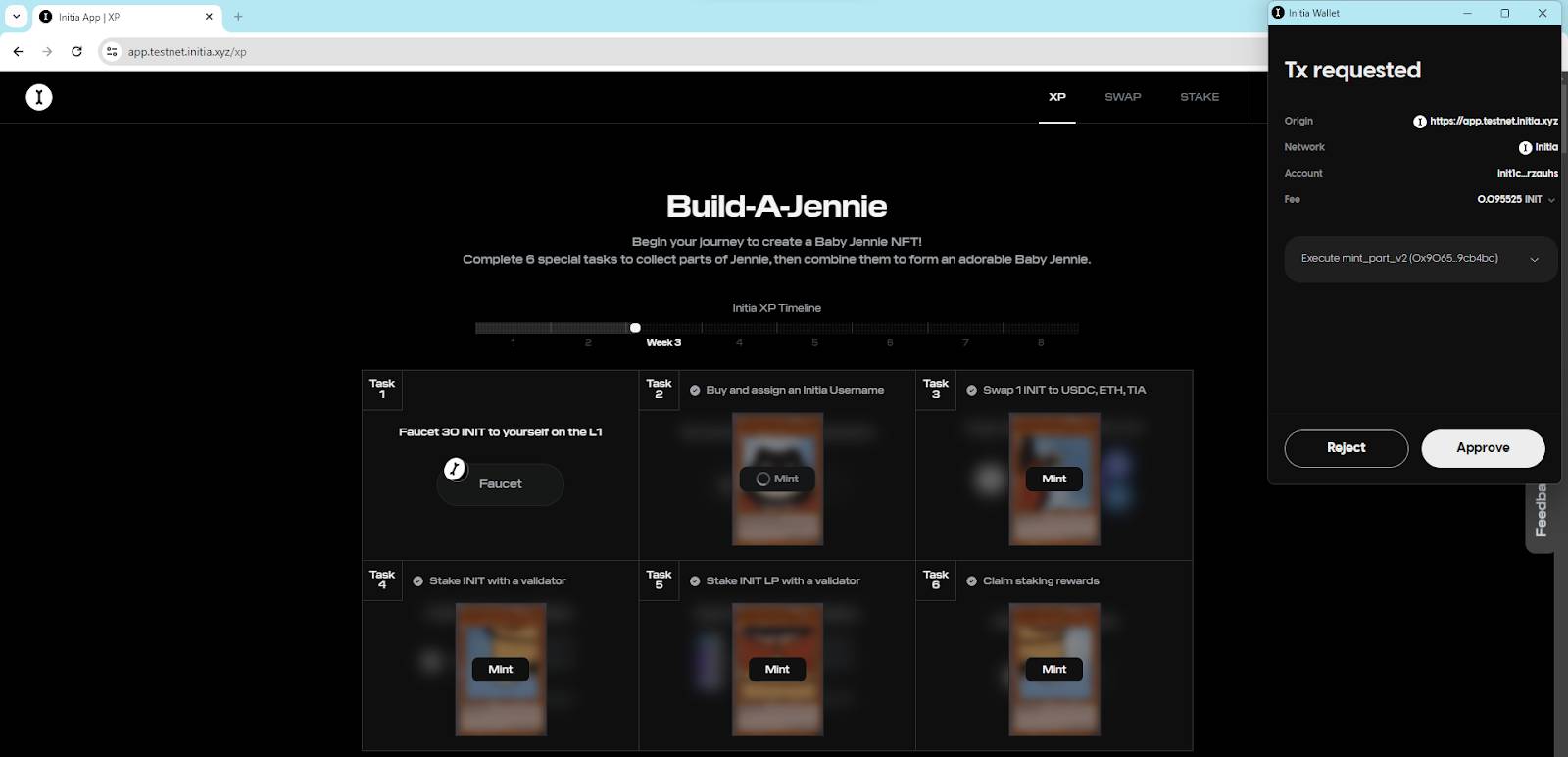Screen dimensions: 1568x757
Task: Maximize the Initia Wallet window
Action: [1505, 13]
